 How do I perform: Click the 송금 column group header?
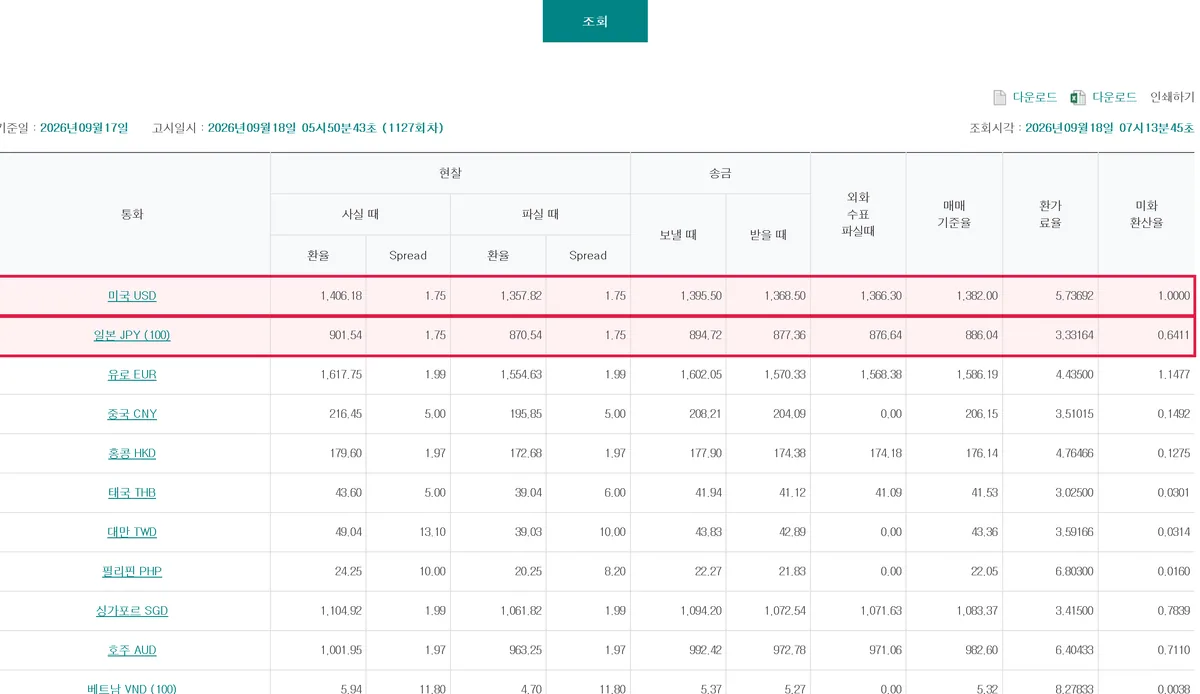[x=720, y=173]
